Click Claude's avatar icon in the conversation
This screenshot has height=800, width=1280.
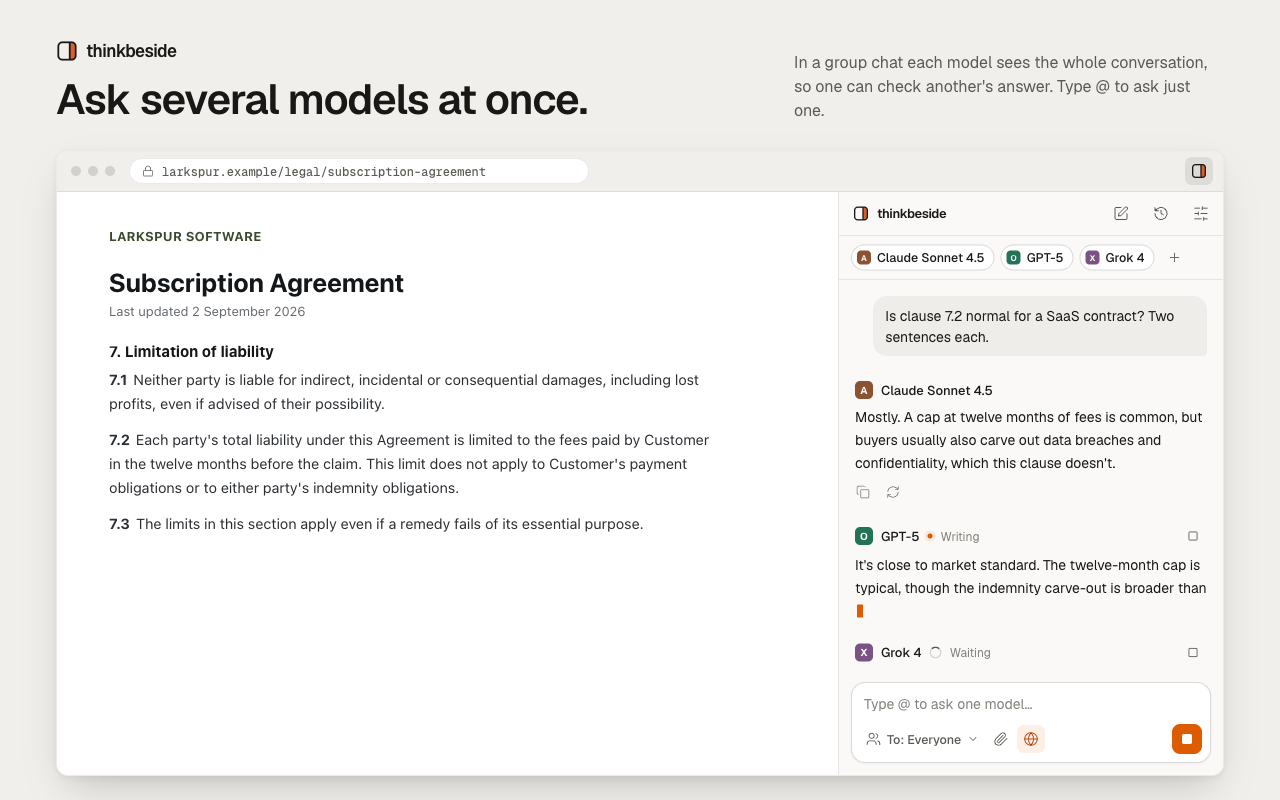pyautogui.click(x=864, y=390)
